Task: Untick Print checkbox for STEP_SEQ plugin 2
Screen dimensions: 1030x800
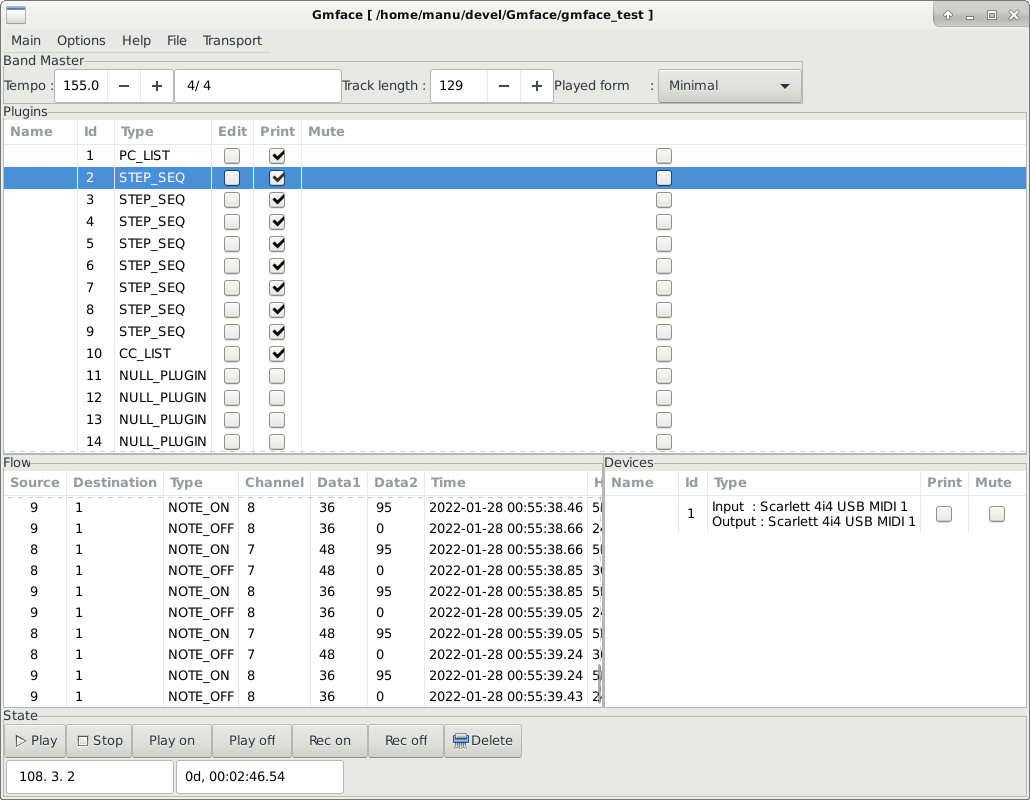Action: [277, 178]
